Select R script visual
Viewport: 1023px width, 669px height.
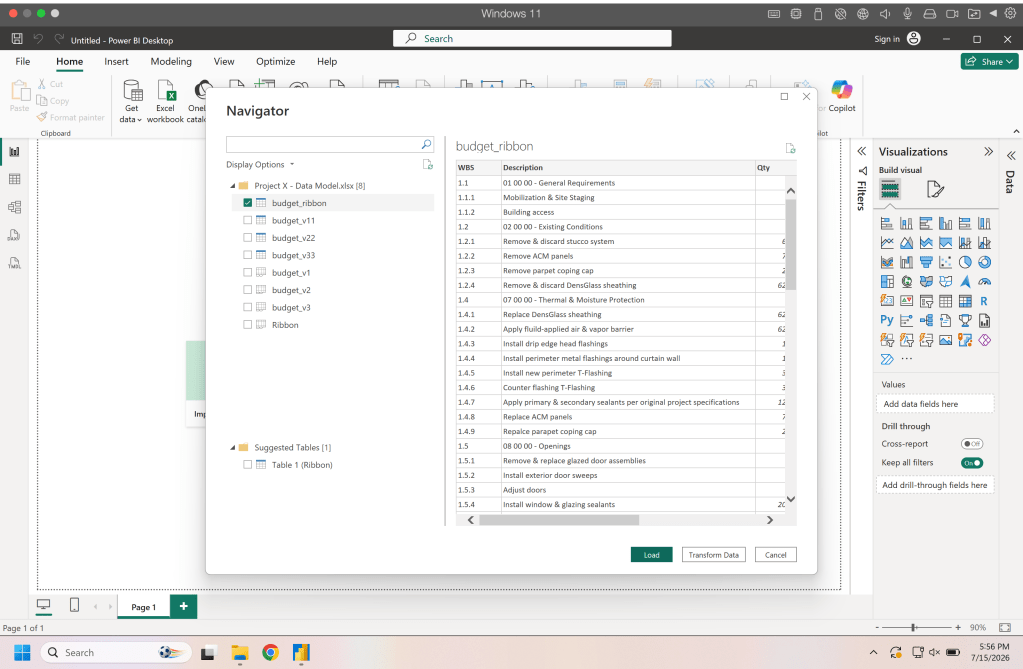(x=985, y=301)
